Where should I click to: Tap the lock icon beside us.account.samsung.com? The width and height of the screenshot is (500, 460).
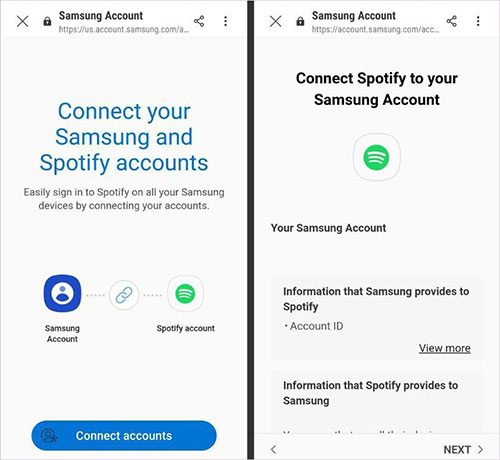click(x=47, y=22)
